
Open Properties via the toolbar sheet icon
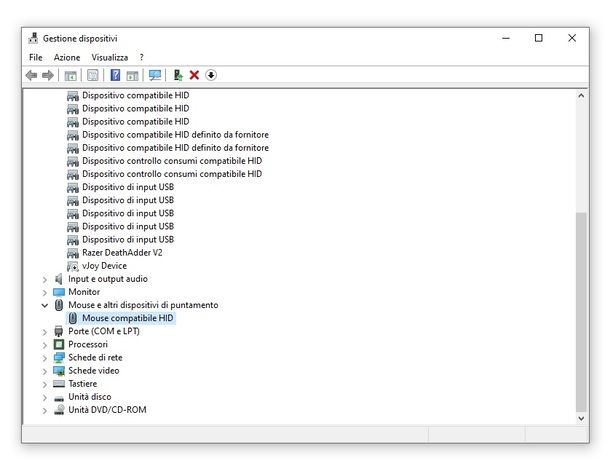(x=93, y=75)
